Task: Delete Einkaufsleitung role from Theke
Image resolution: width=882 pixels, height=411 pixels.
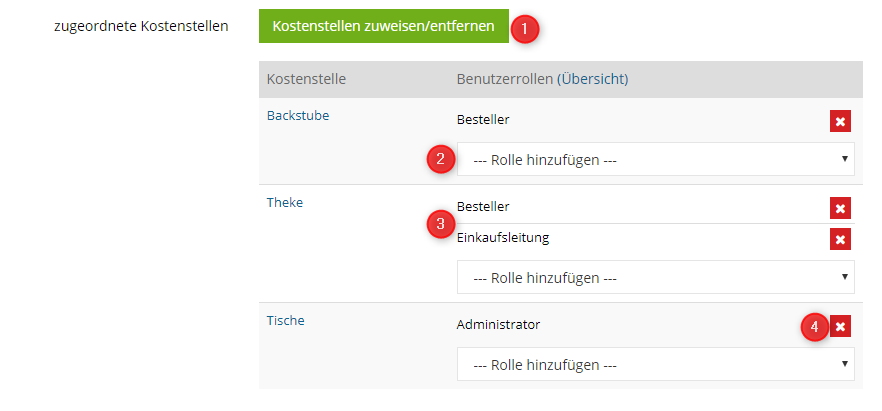Action: pos(840,239)
